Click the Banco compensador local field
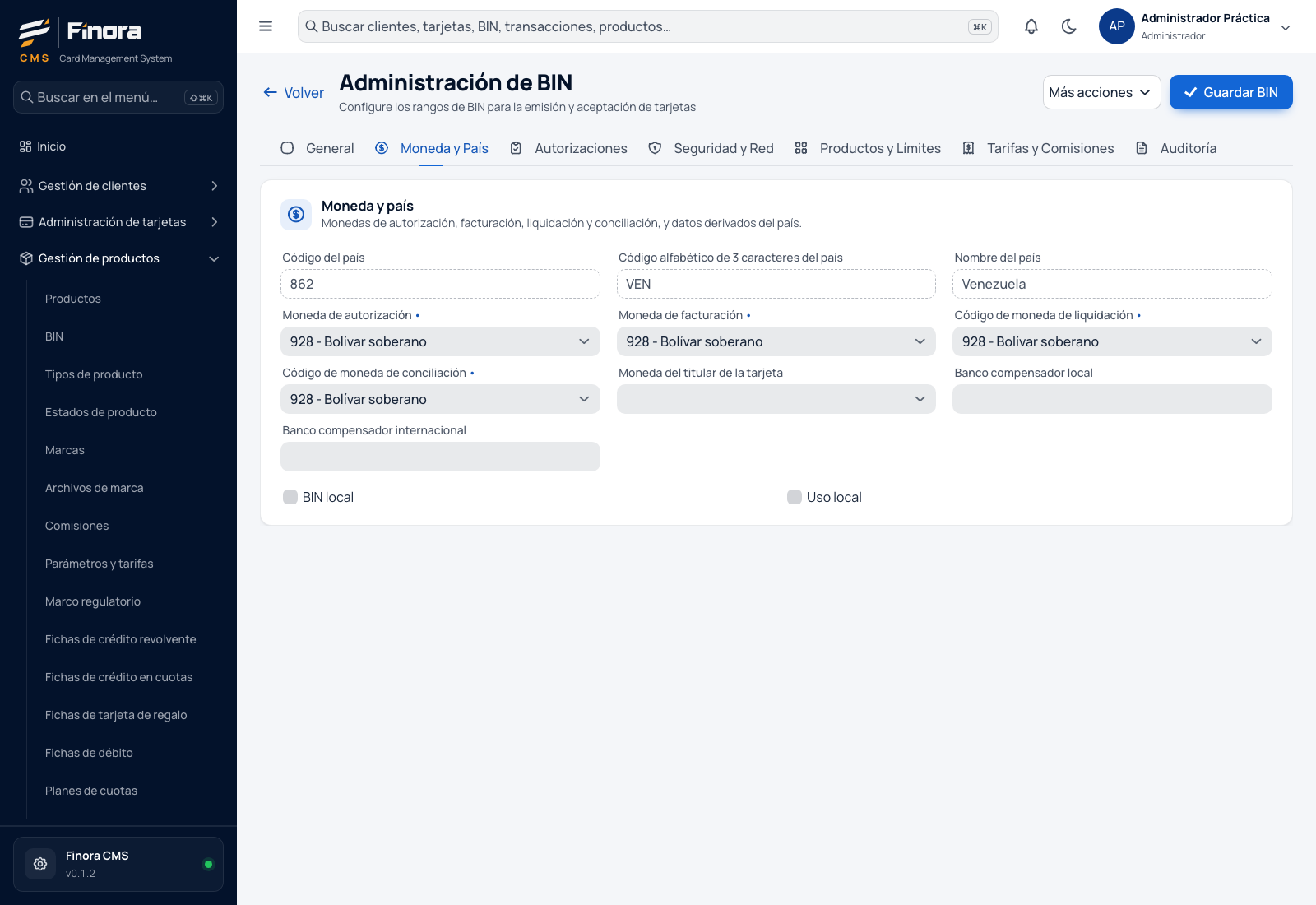Viewport: 1316px width, 905px height. [1112, 399]
